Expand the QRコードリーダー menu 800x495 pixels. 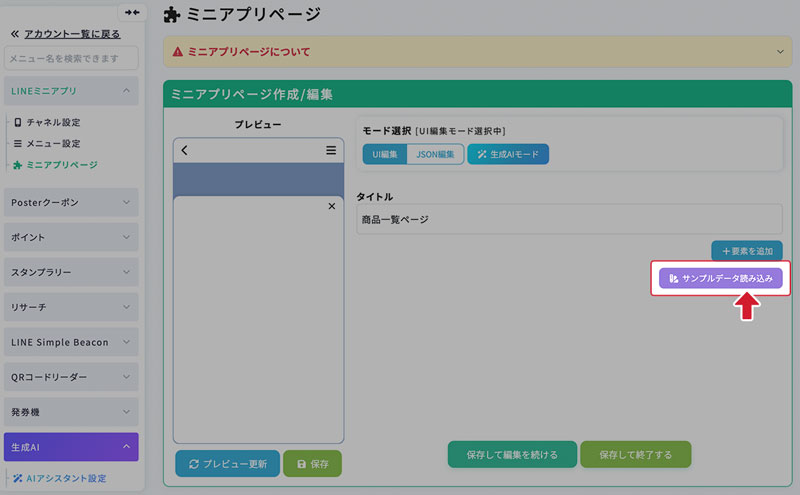click(71, 377)
